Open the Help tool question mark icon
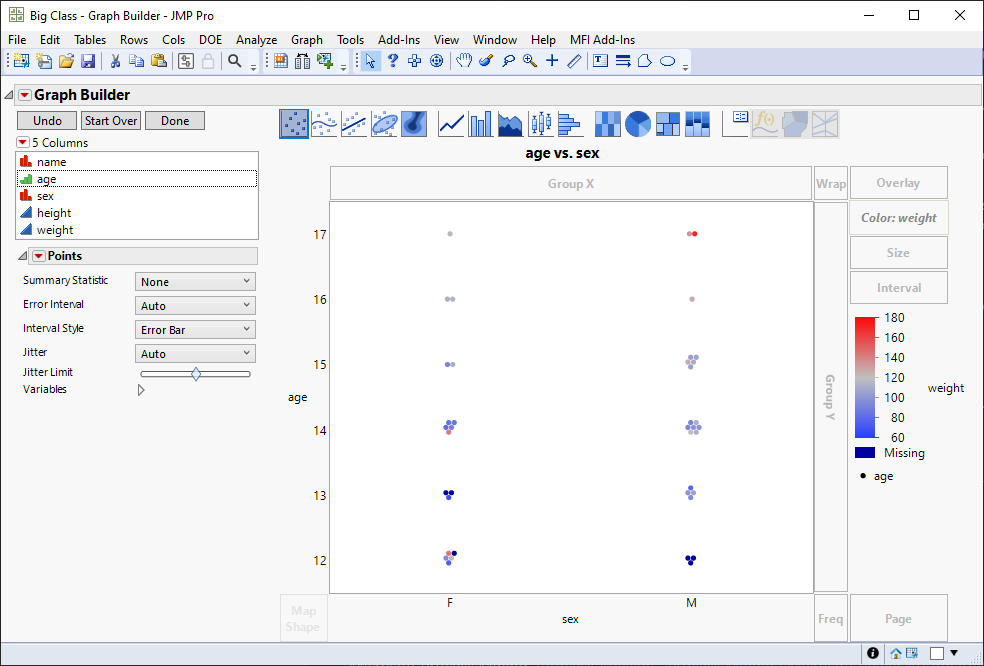The image size is (984, 666). (392, 61)
